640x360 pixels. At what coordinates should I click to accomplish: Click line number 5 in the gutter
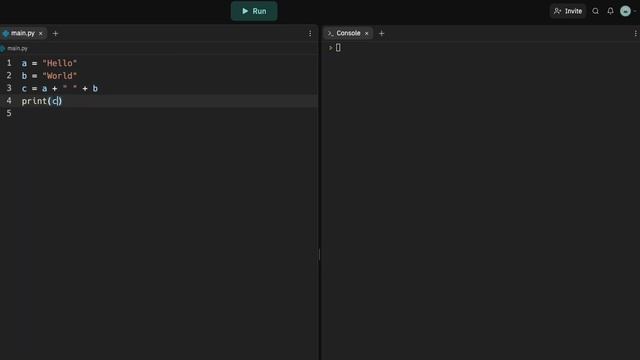[x=9, y=113]
